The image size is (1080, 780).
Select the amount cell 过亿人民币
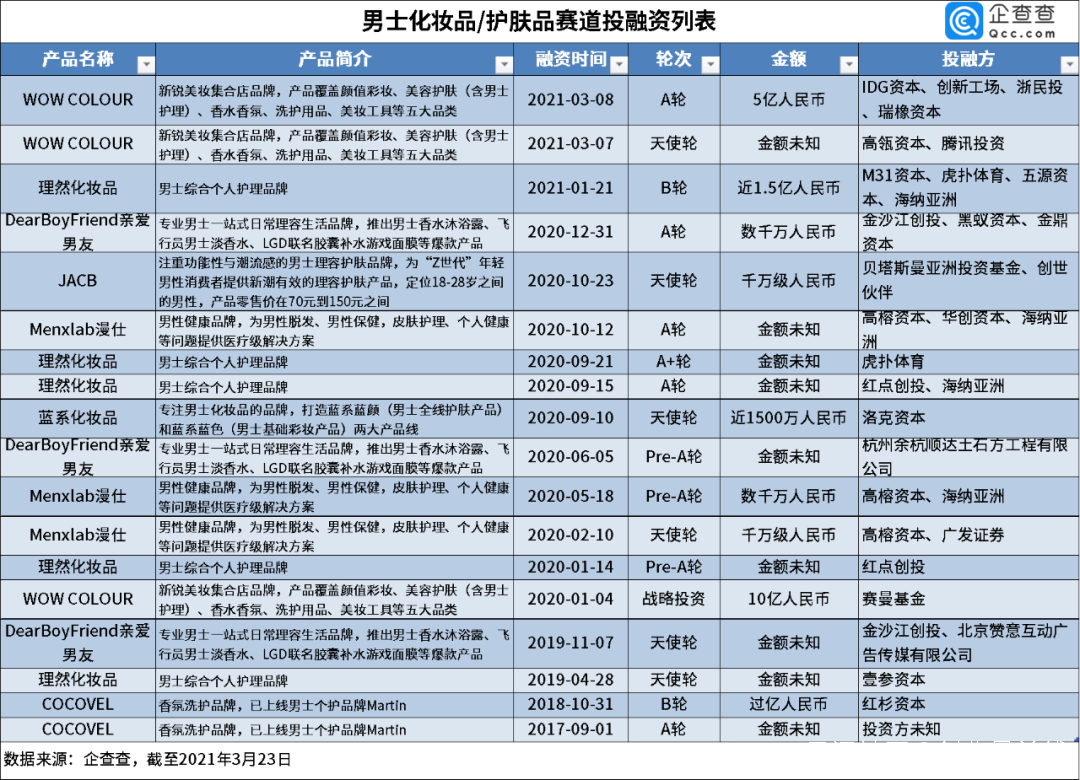click(789, 705)
